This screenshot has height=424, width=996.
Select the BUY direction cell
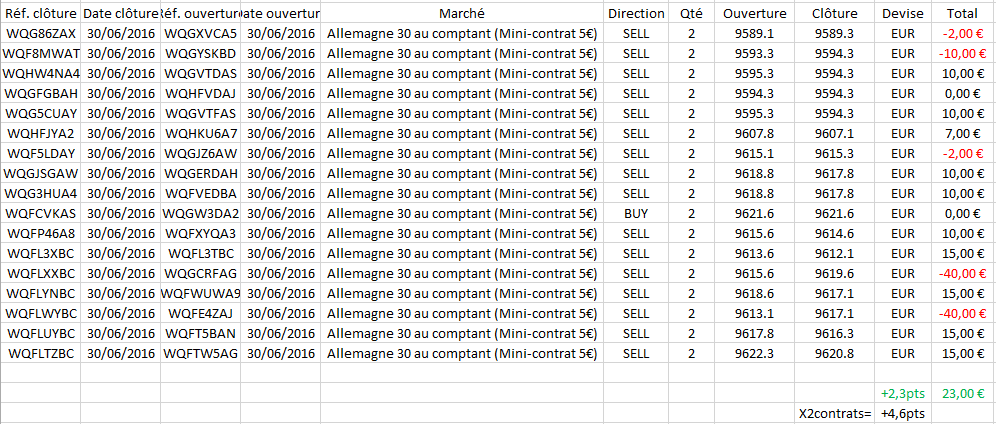(636, 213)
